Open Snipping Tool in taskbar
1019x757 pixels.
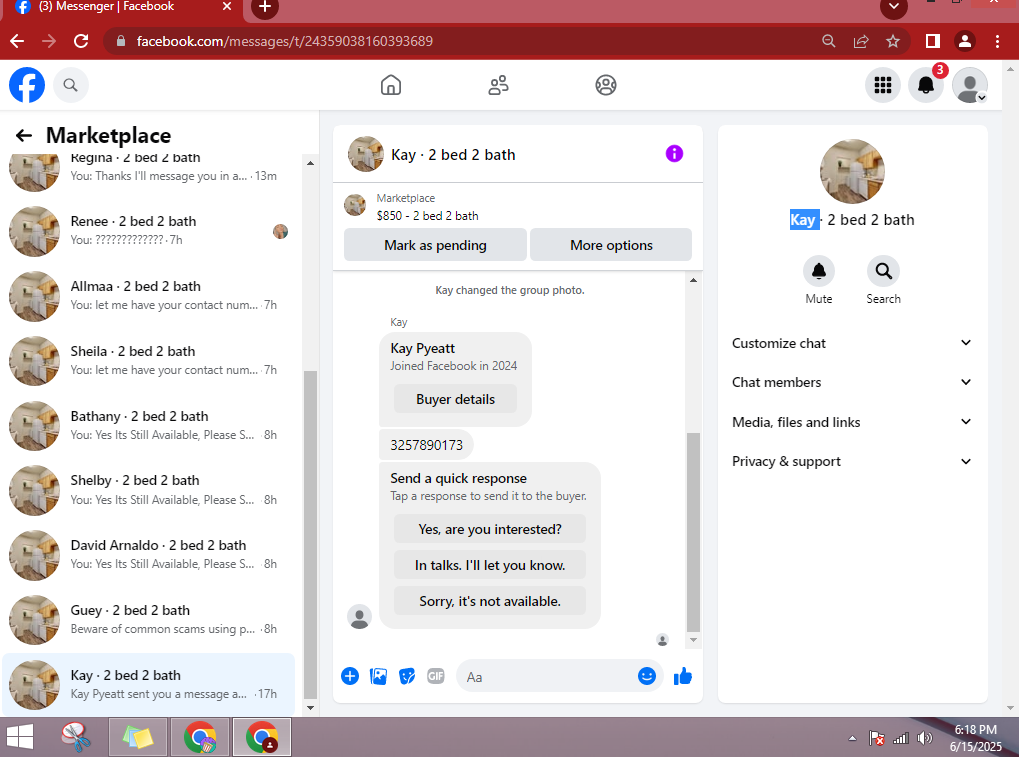point(76,738)
